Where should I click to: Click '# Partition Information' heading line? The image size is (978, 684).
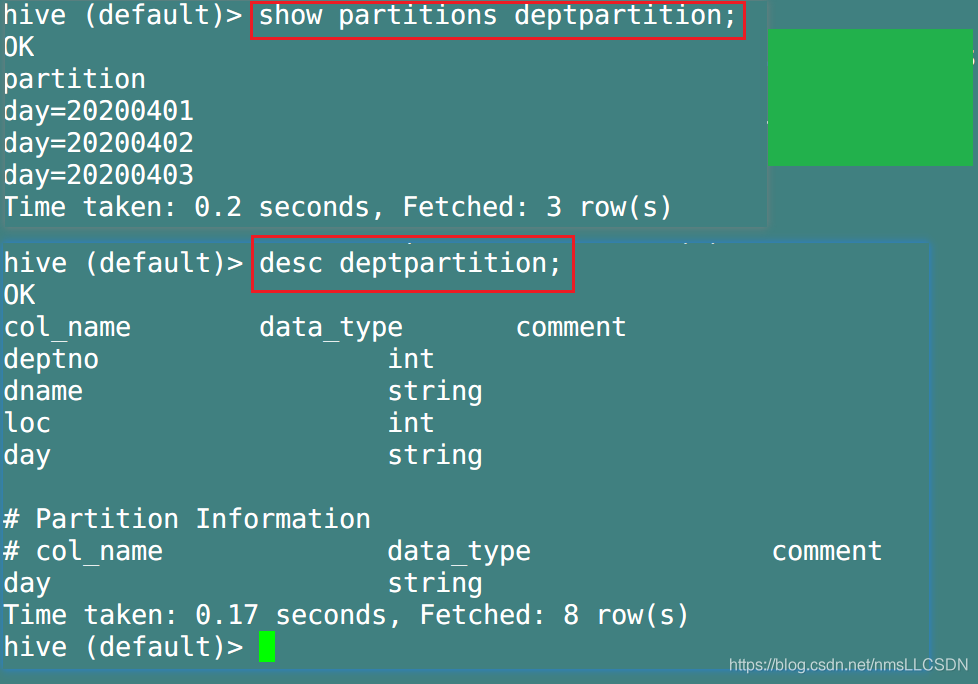(x=187, y=519)
